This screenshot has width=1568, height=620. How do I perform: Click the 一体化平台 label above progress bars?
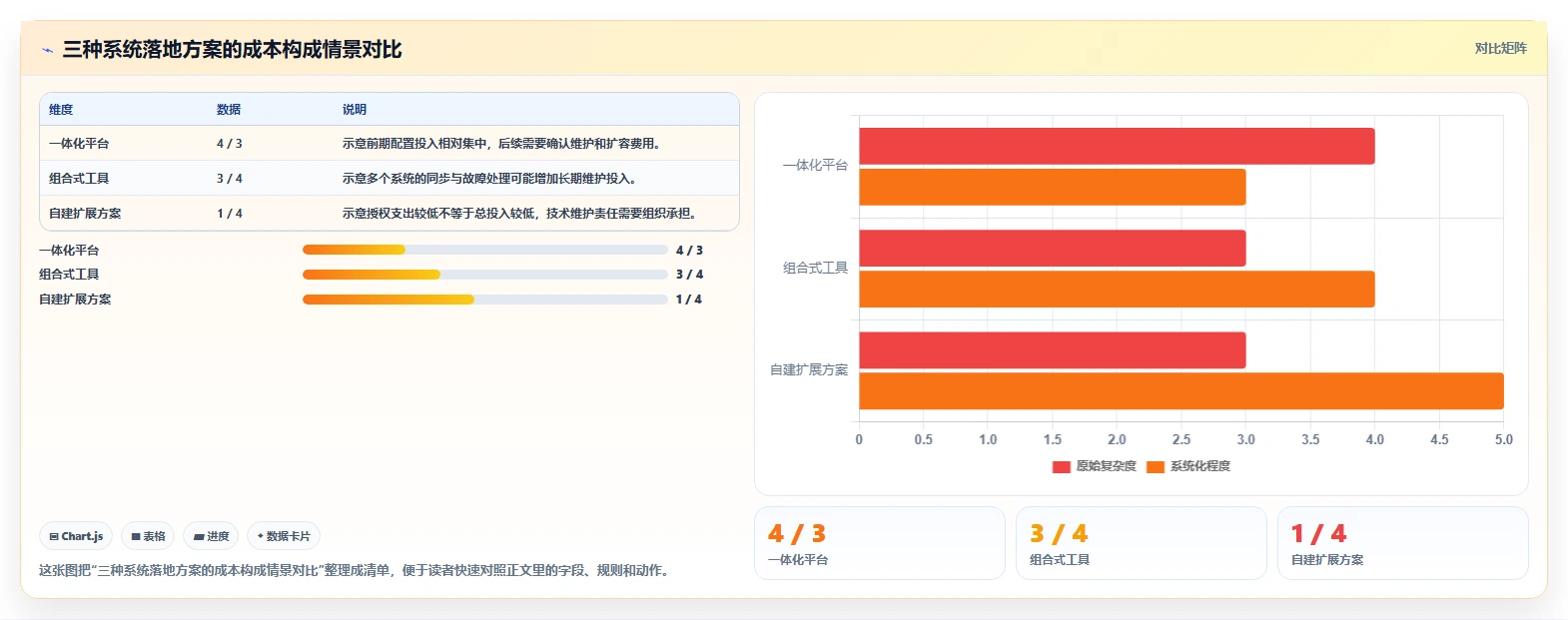pyautogui.click(x=69, y=251)
